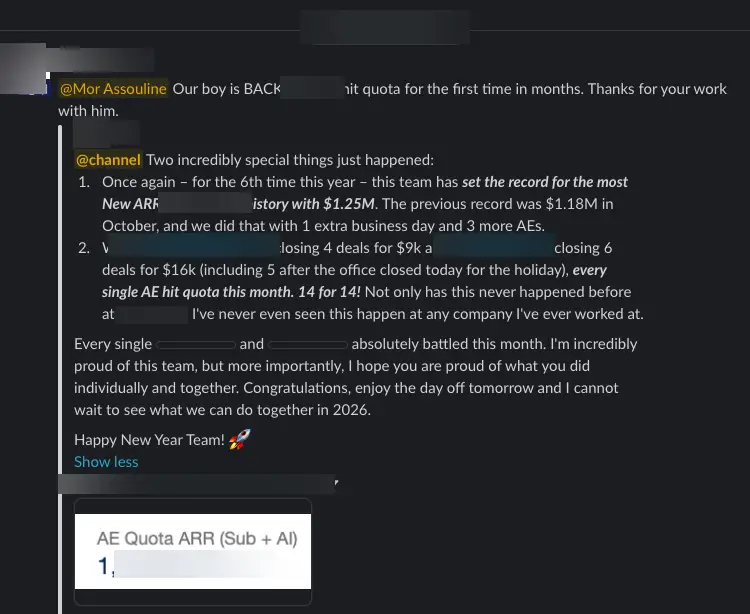This screenshot has width=750, height=614.
Task: Collapse the quoted message via Show less
Action: point(106,462)
